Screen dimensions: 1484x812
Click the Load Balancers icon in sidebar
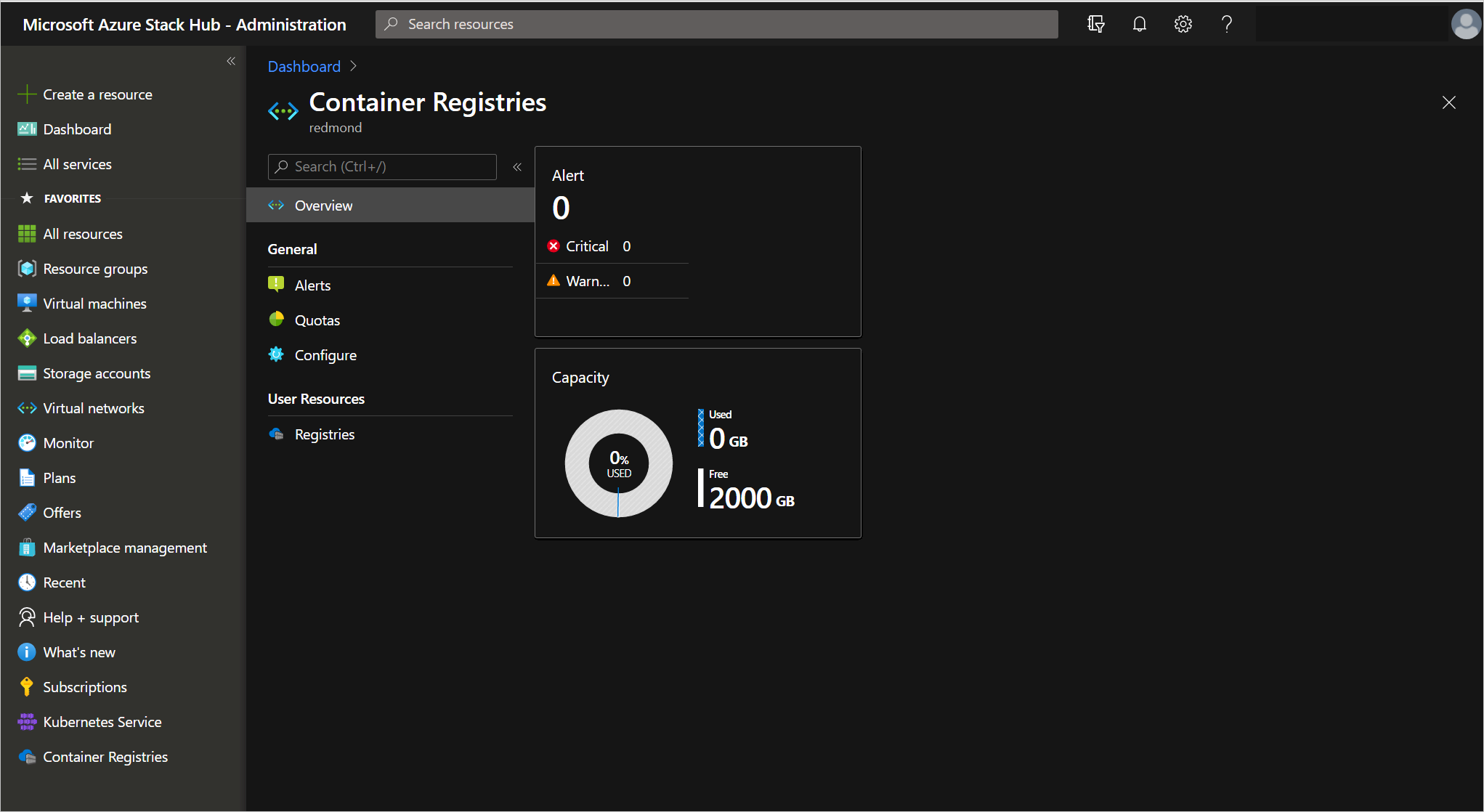pos(27,338)
